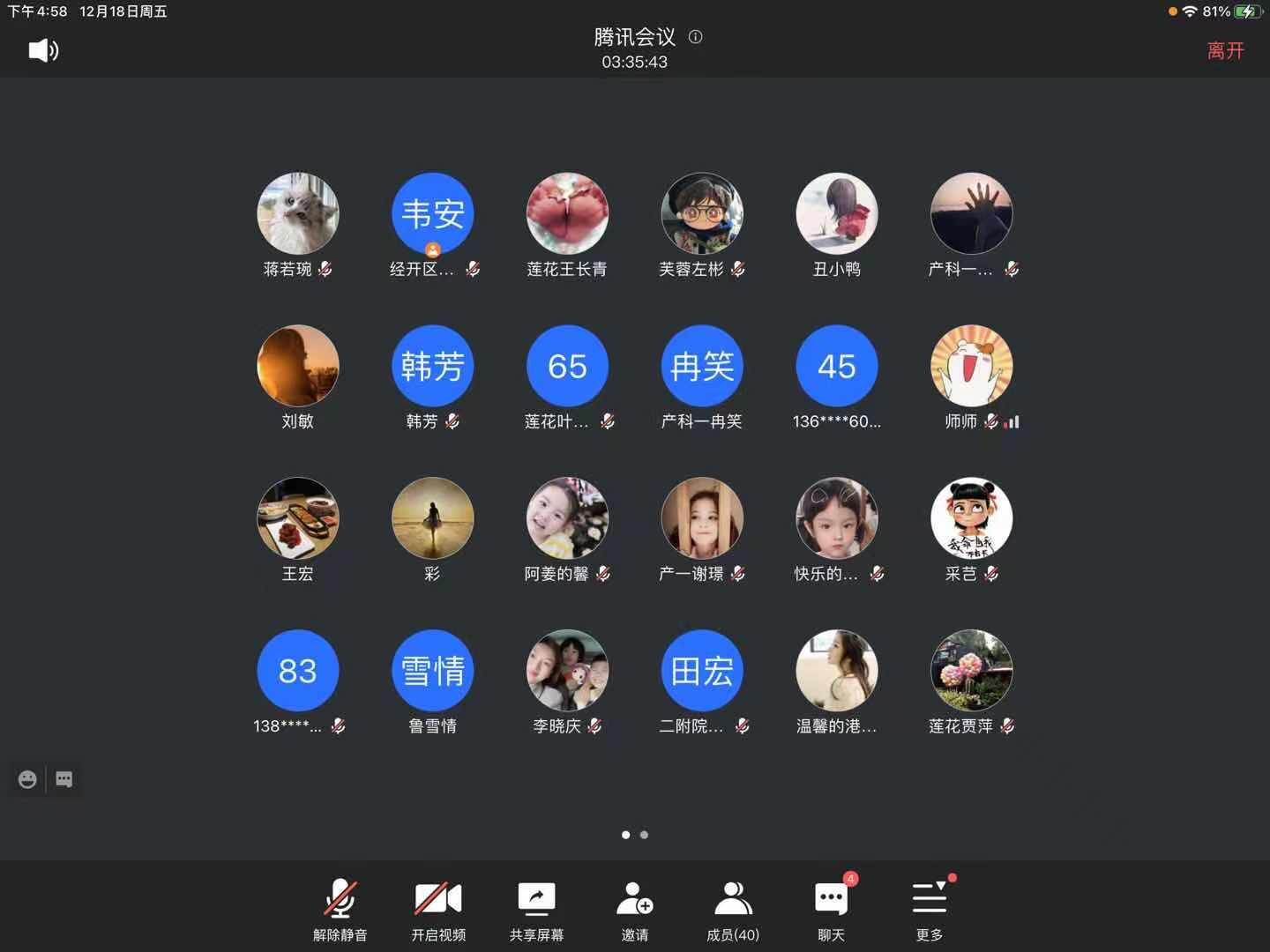This screenshot has height=952, width=1270.
Task: Click muted mic icon beside 师师
Action: click(x=991, y=421)
